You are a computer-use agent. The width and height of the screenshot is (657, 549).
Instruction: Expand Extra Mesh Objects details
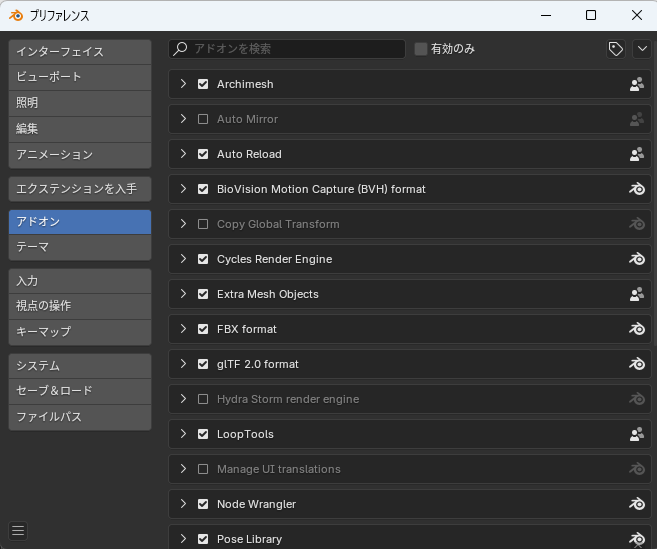click(183, 294)
